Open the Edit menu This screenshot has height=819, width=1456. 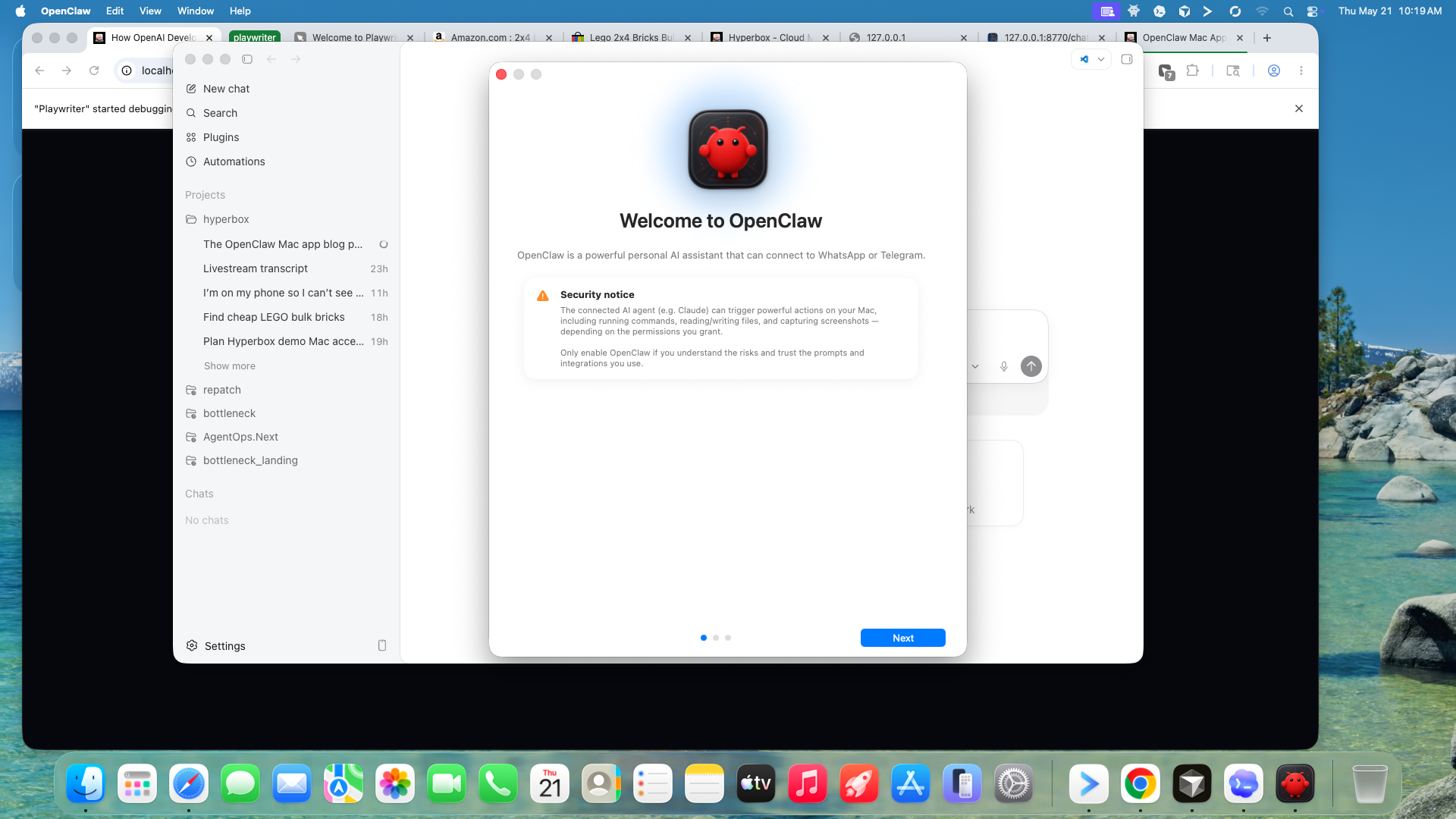point(115,11)
